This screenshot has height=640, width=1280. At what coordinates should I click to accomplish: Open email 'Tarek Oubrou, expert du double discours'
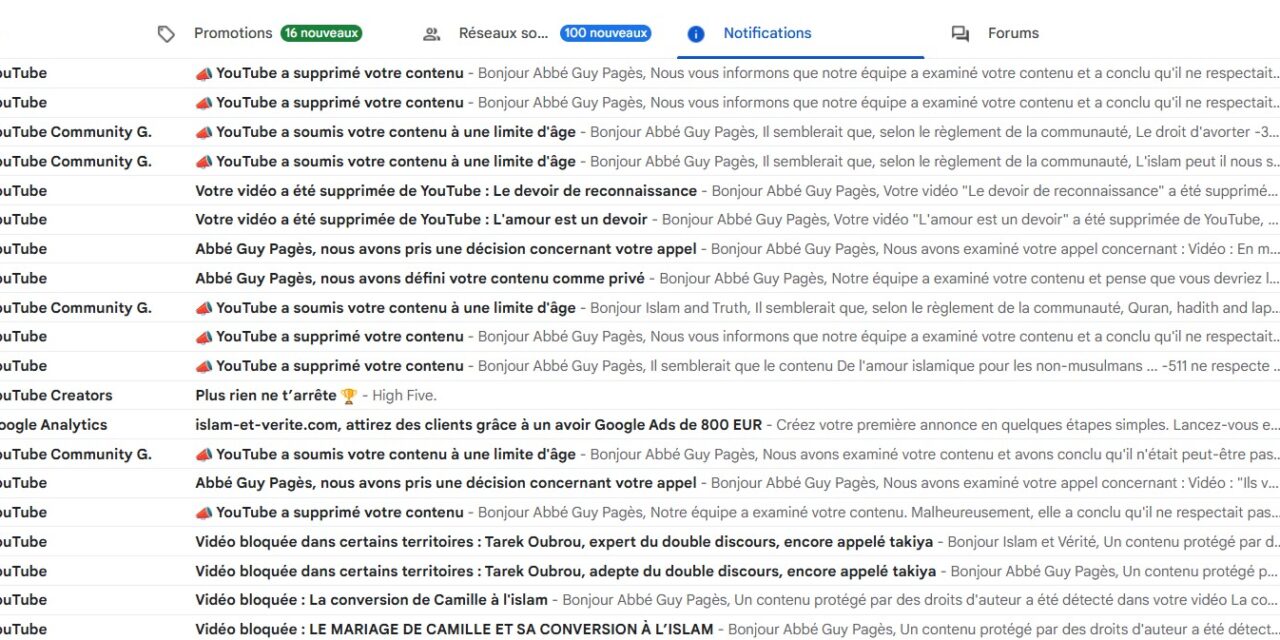click(640, 542)
